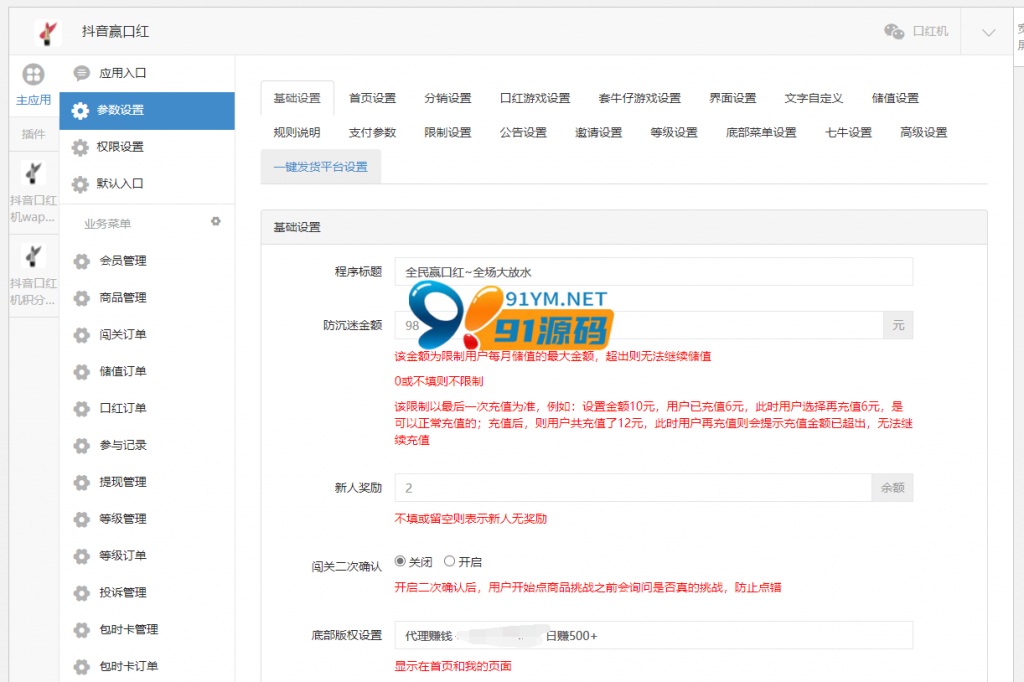The image size is (1024, 682).
Task: Click the gear icon beside 参与记录
Action: point(82,446)
